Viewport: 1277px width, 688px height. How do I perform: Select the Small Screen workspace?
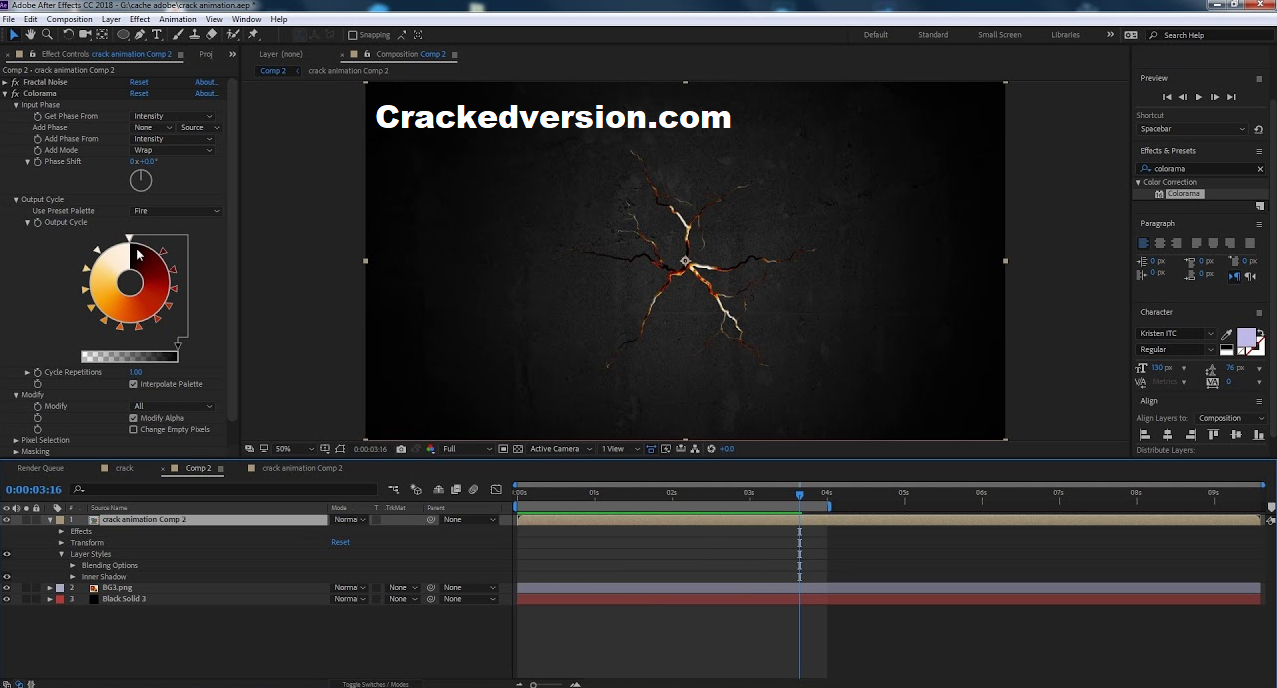pos(1000,35)
